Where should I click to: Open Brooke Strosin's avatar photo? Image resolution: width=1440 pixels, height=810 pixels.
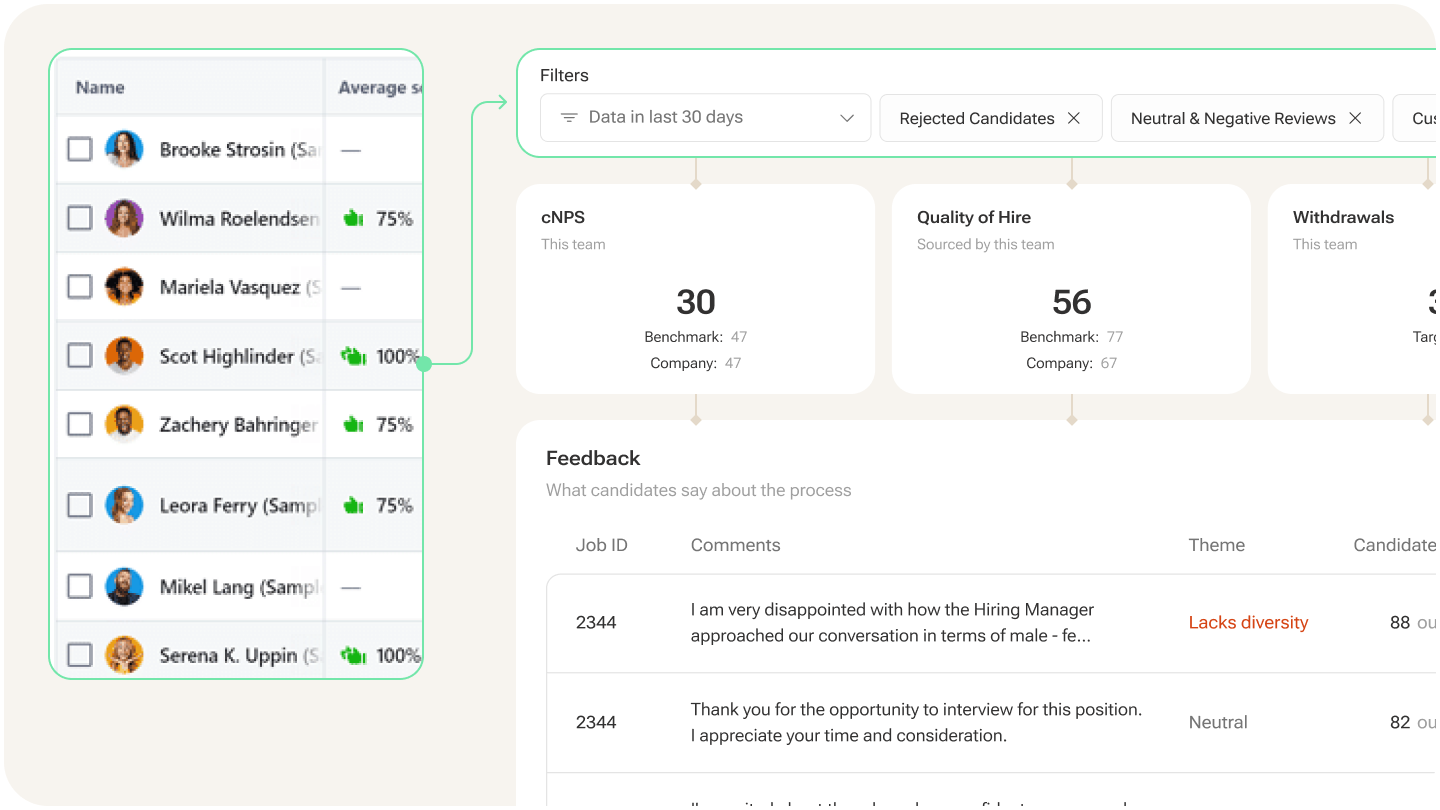[x=124, y=149]
